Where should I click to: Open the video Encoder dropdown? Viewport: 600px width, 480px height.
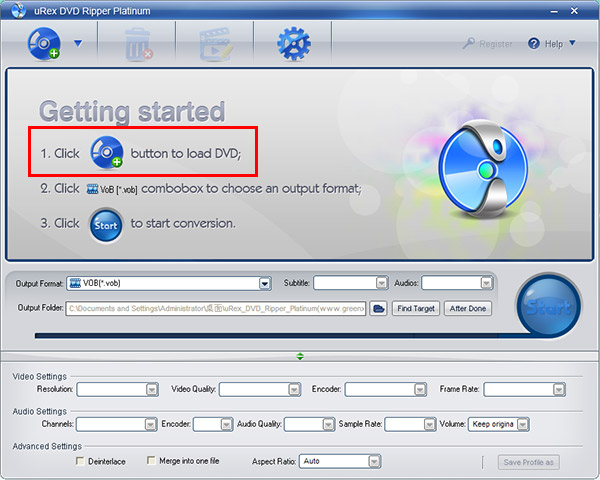pyautogui.click(x=386, y=389)
